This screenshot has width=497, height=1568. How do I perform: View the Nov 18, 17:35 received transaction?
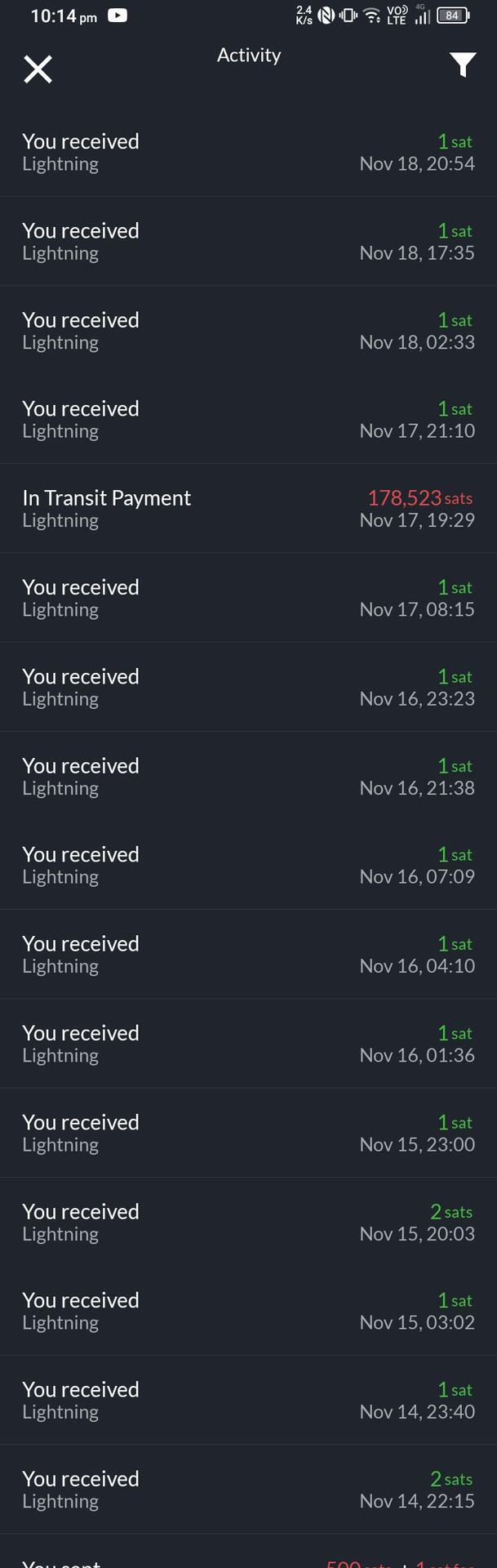tap(248, 241)
